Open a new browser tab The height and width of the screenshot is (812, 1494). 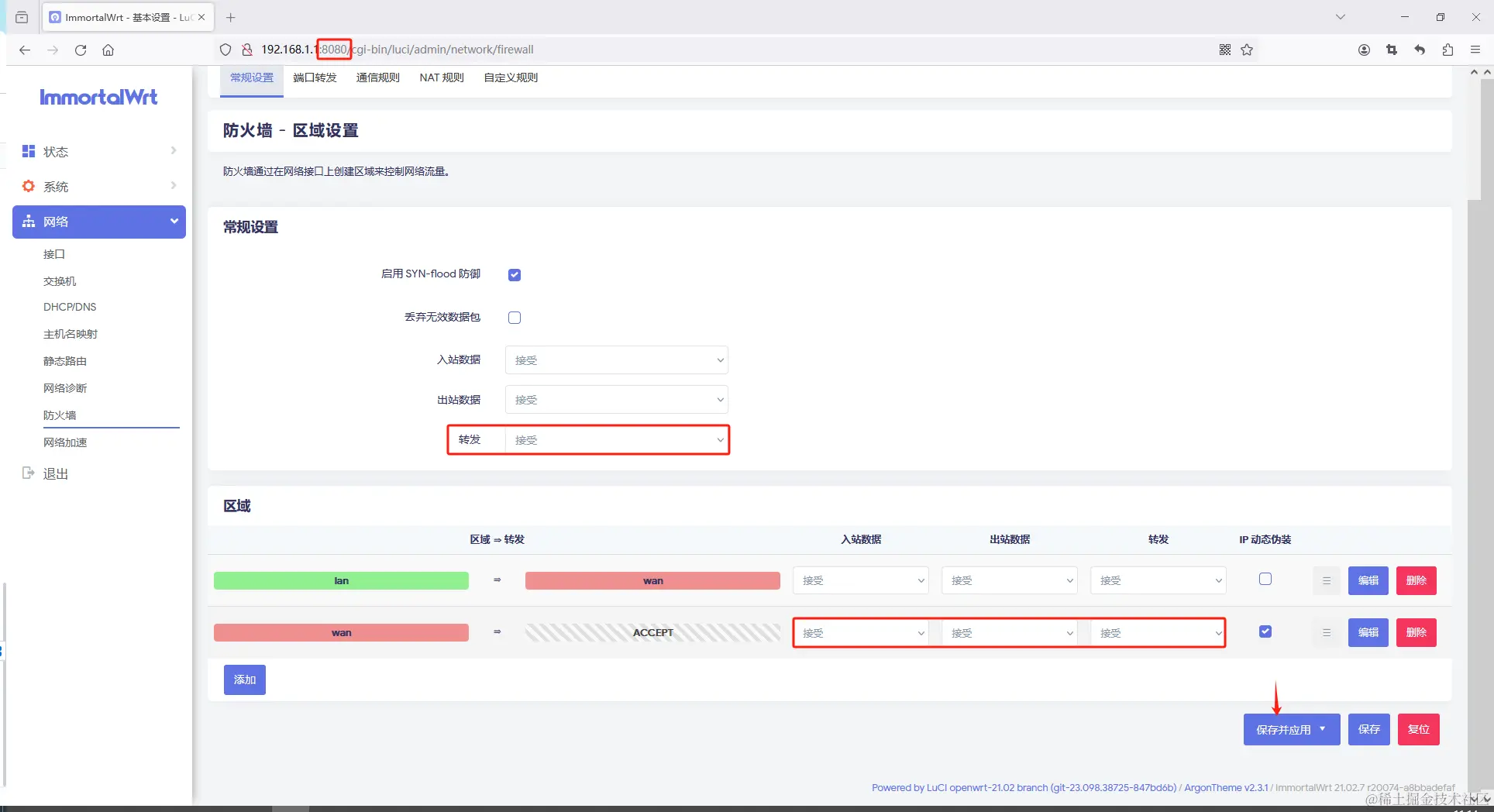click(230, 17)
